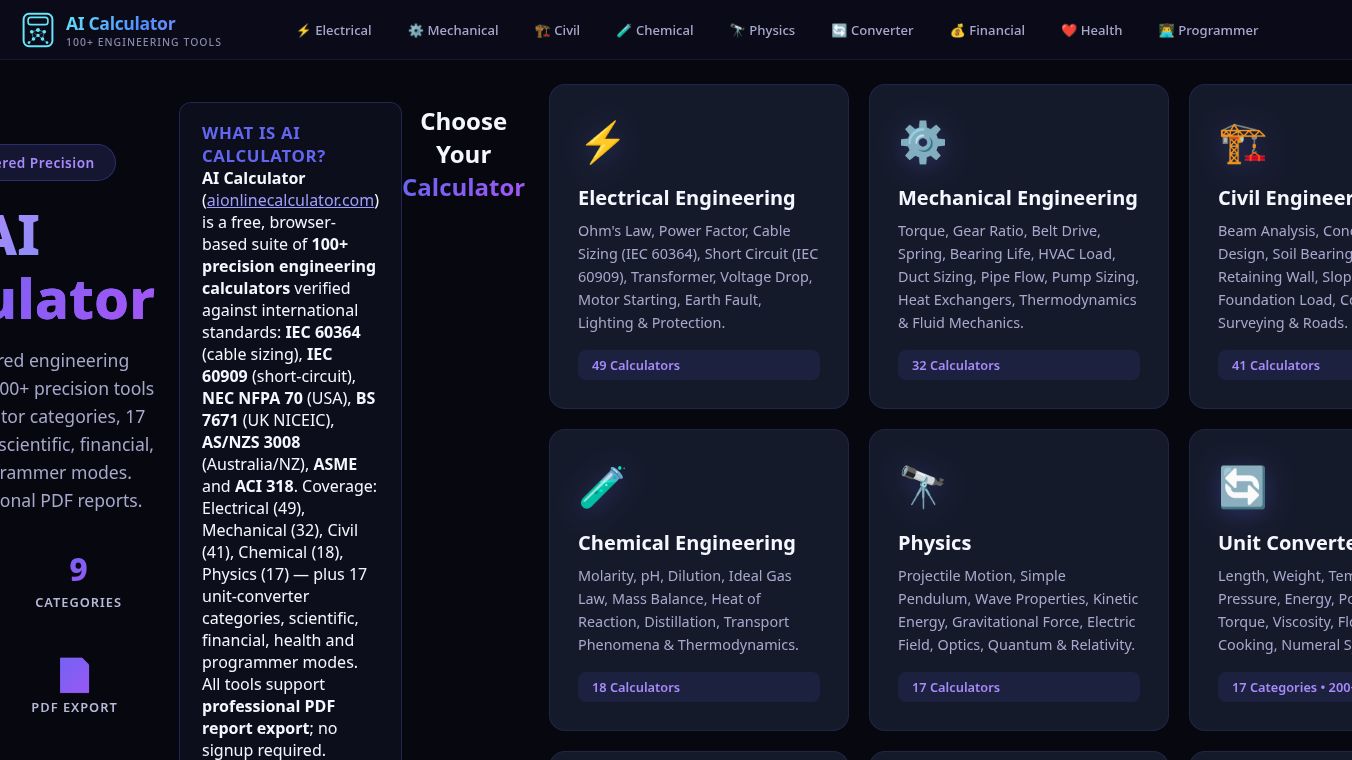1352x760 pixels.
Task: Click the 17 Calculators badge under Physics
Action: pyautogui.click(x=1019, y=687)
